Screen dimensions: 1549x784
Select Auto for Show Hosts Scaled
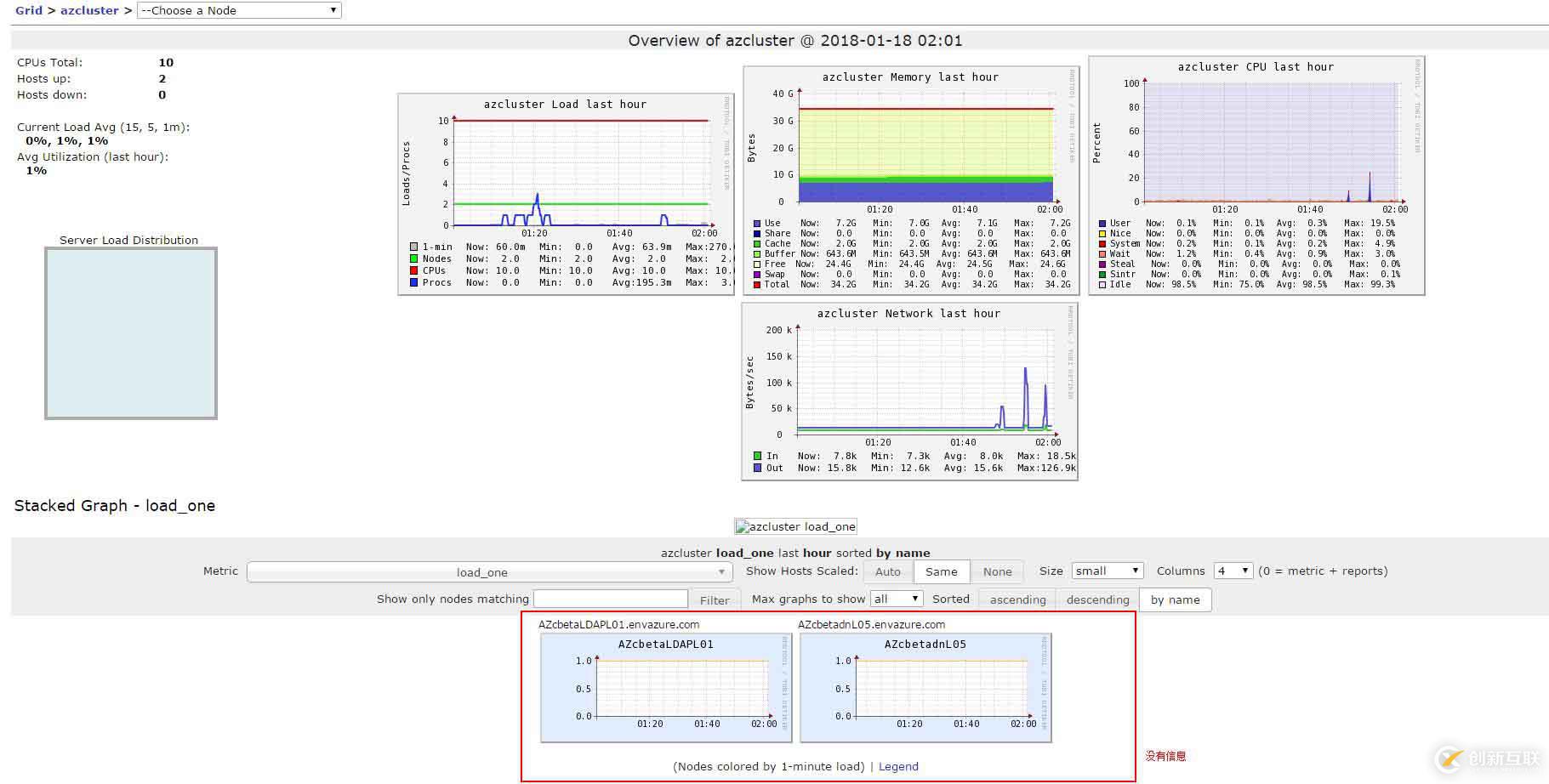(x=887, y=572)
